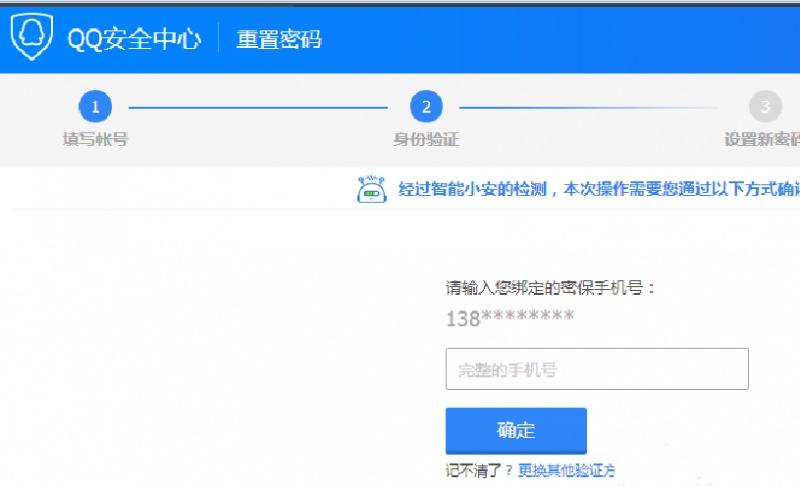
Task: Open the 更换其他验证方式 link
Action: click(566, 470)
